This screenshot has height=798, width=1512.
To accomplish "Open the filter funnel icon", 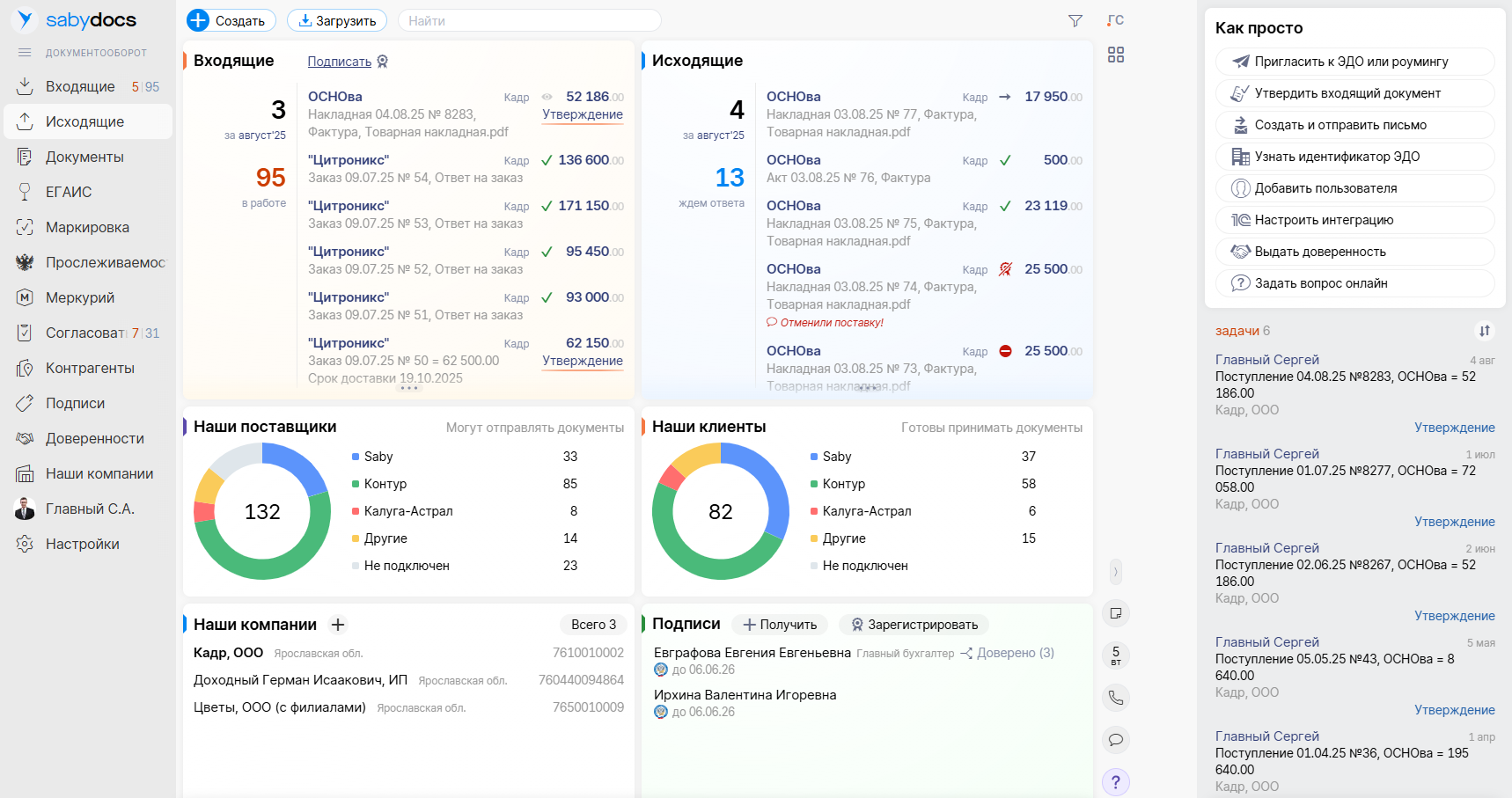I will tap(1075, 21).
